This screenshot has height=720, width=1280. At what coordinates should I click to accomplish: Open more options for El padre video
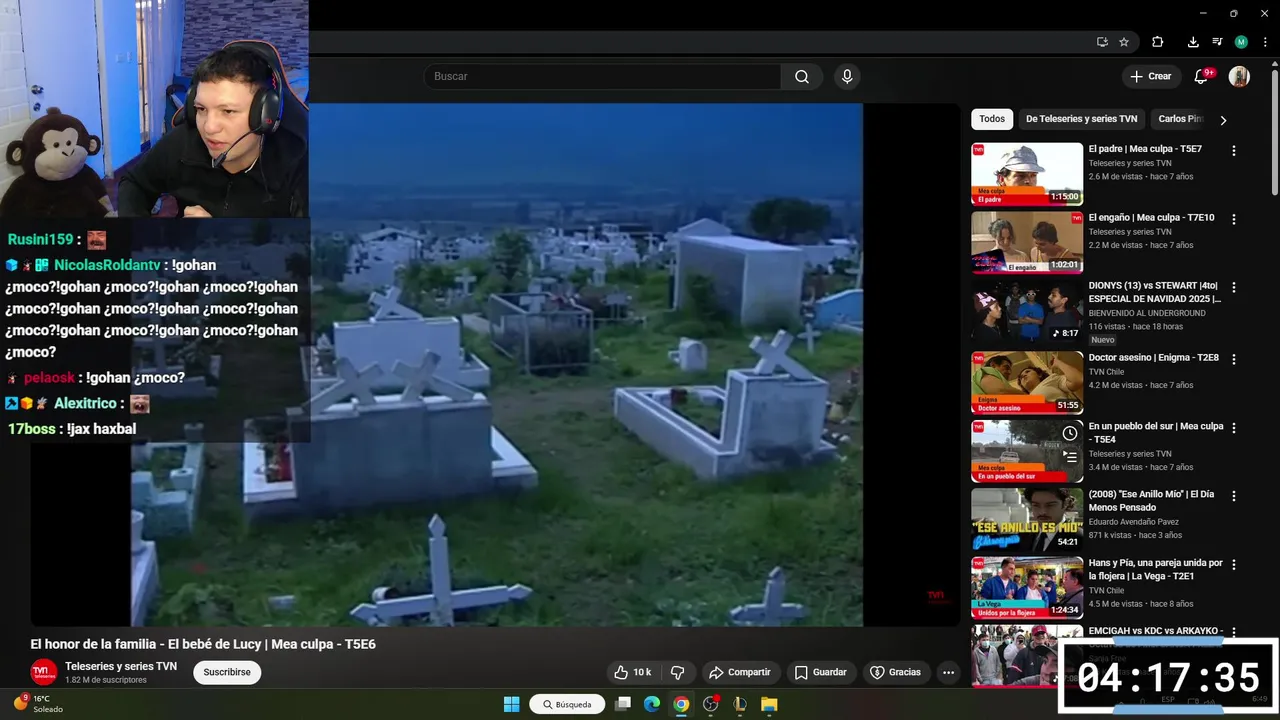(1233, 151)
